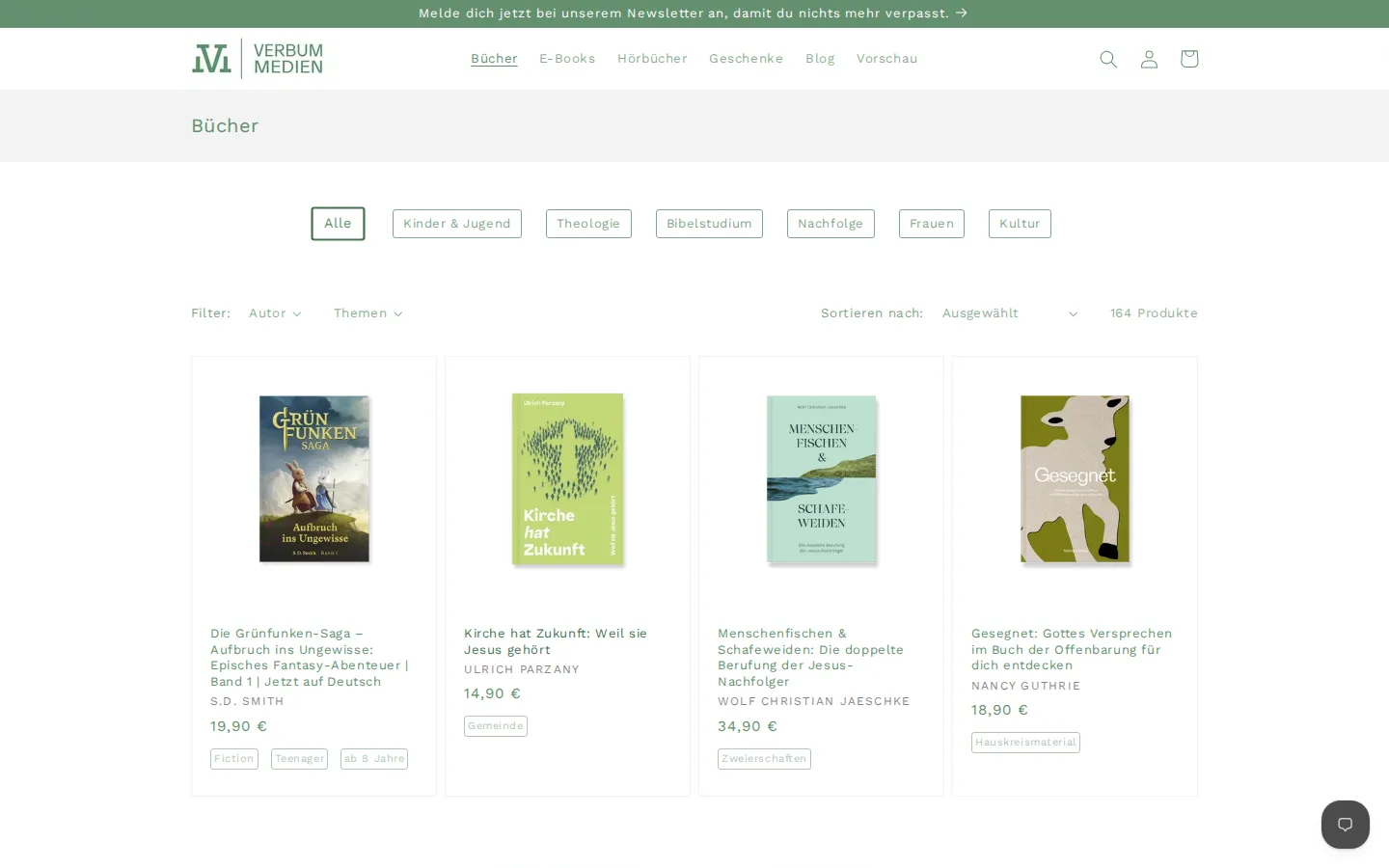
Task: Select the Theologie category
Action: 588,224
